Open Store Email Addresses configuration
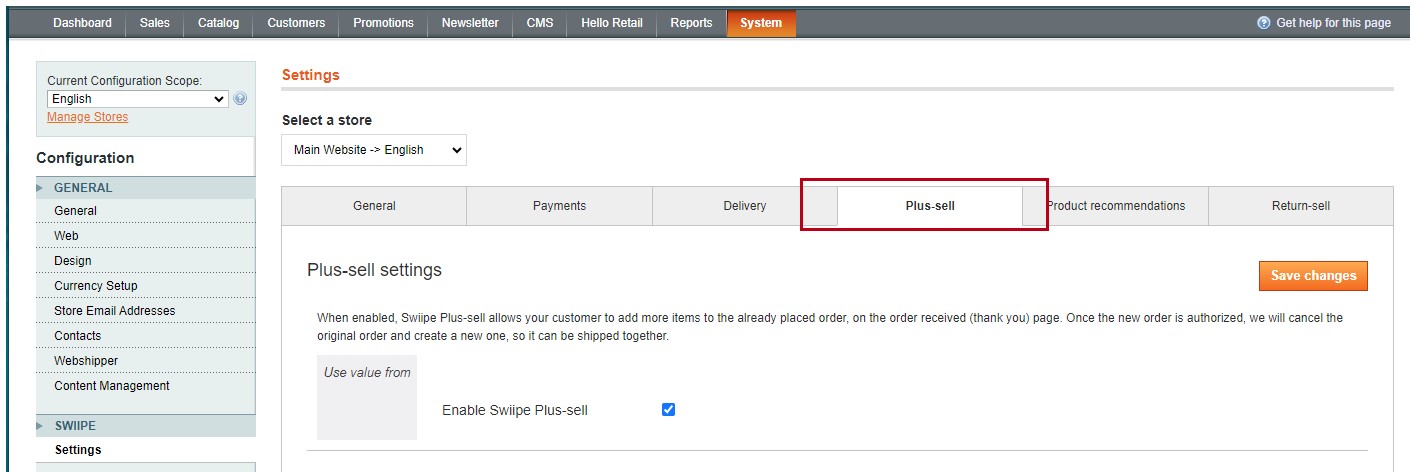The image size is (1410, 472). point(114,311)
